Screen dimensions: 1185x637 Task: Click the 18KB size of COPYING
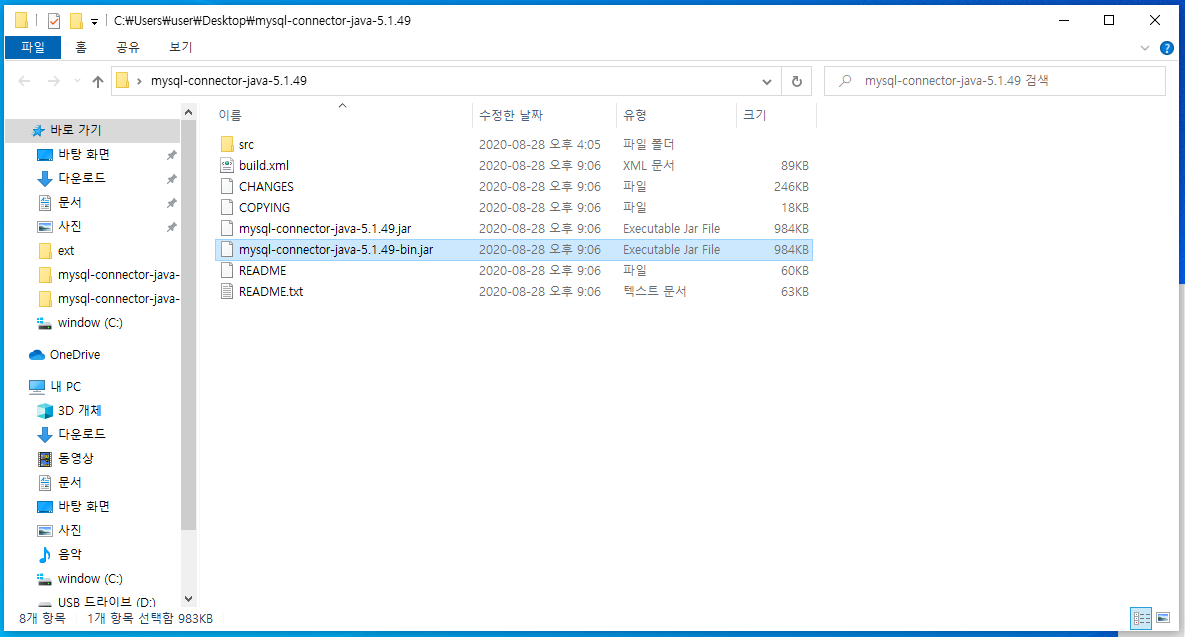tap(795, 207)
